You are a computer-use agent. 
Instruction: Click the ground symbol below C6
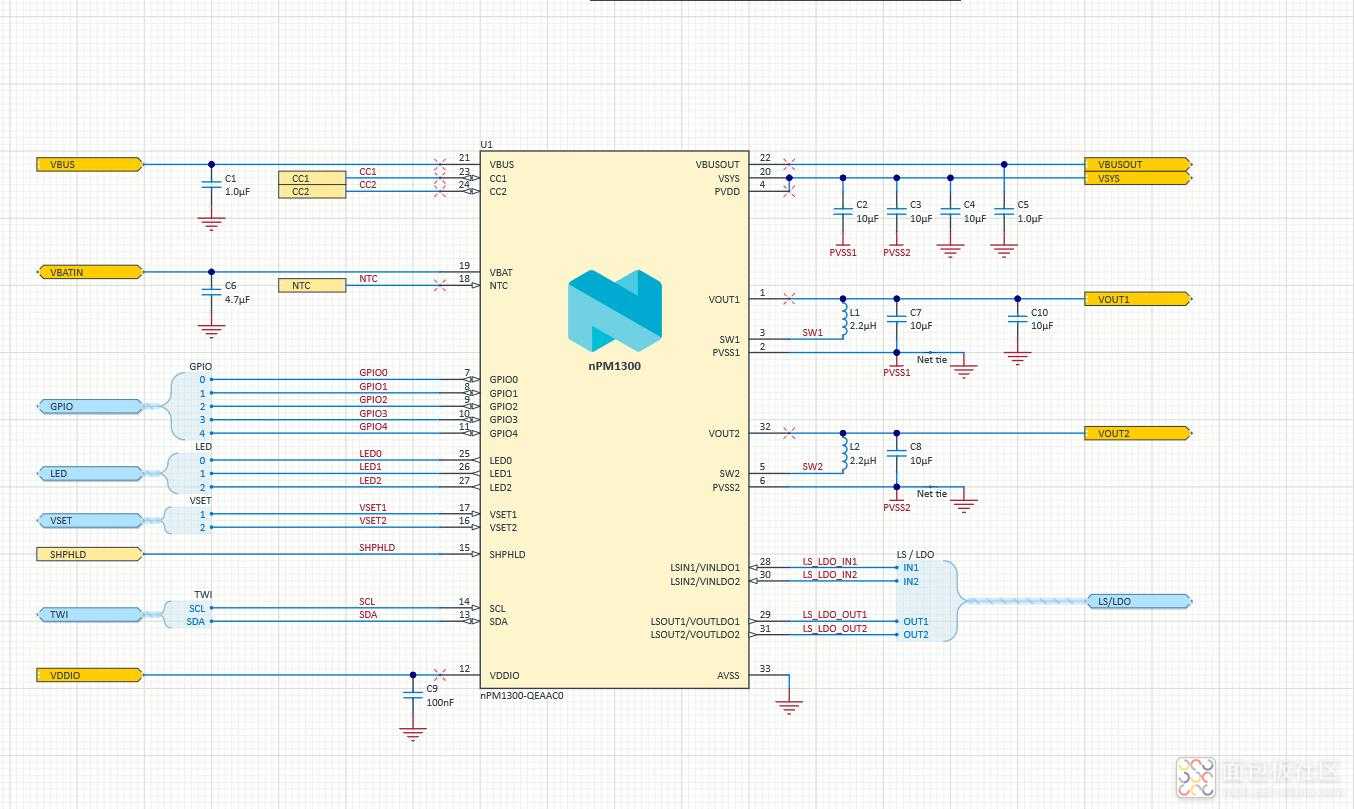(x=210, y=332)
